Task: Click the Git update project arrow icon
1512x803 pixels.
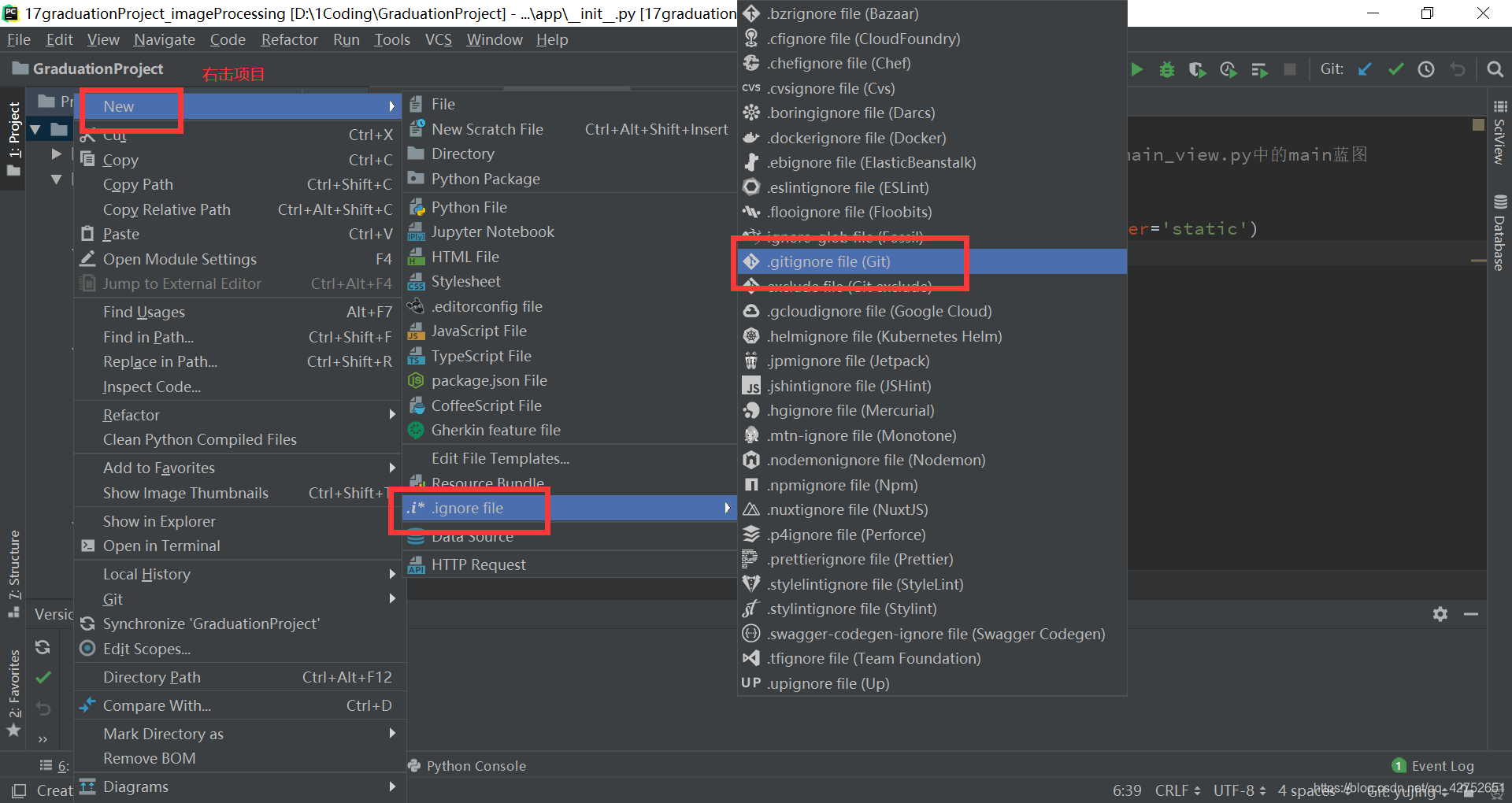Action: pos(1365,69)
